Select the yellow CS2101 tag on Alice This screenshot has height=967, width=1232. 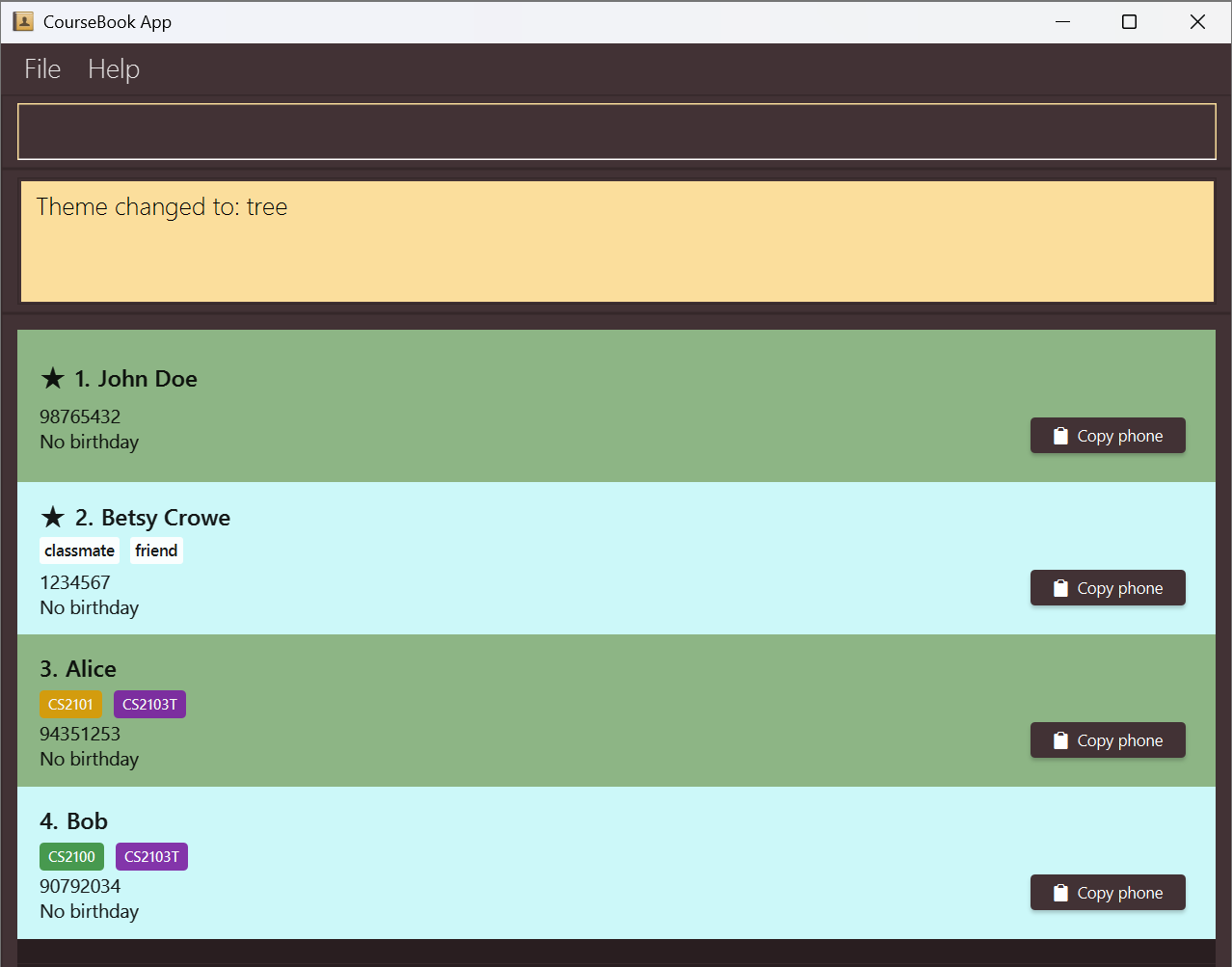coord(70,704)
